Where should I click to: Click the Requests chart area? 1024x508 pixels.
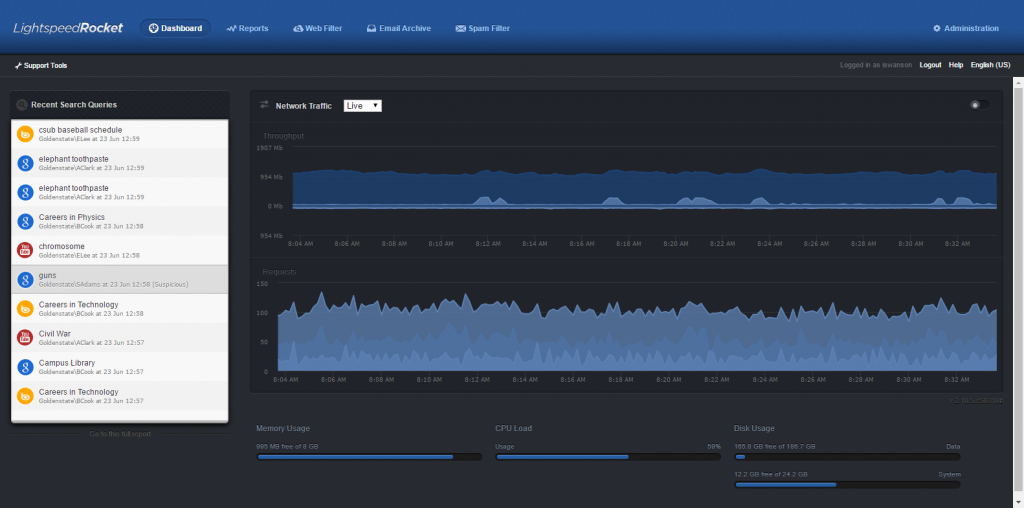click(x=637, y=327)
